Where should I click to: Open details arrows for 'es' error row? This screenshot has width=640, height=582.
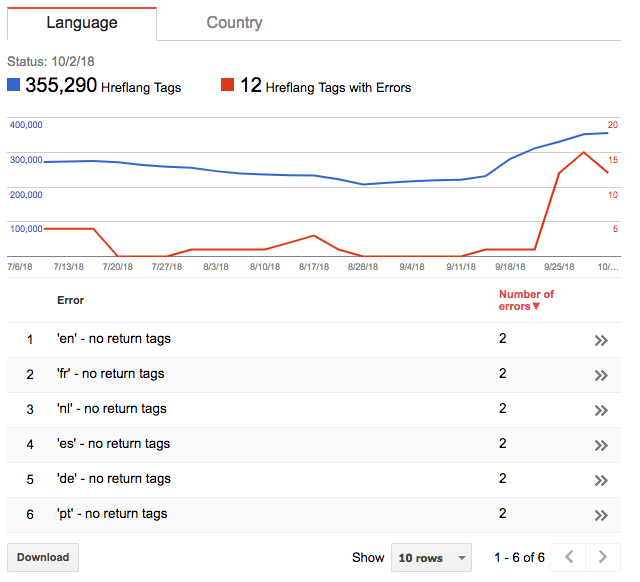(x=601, y=445)
